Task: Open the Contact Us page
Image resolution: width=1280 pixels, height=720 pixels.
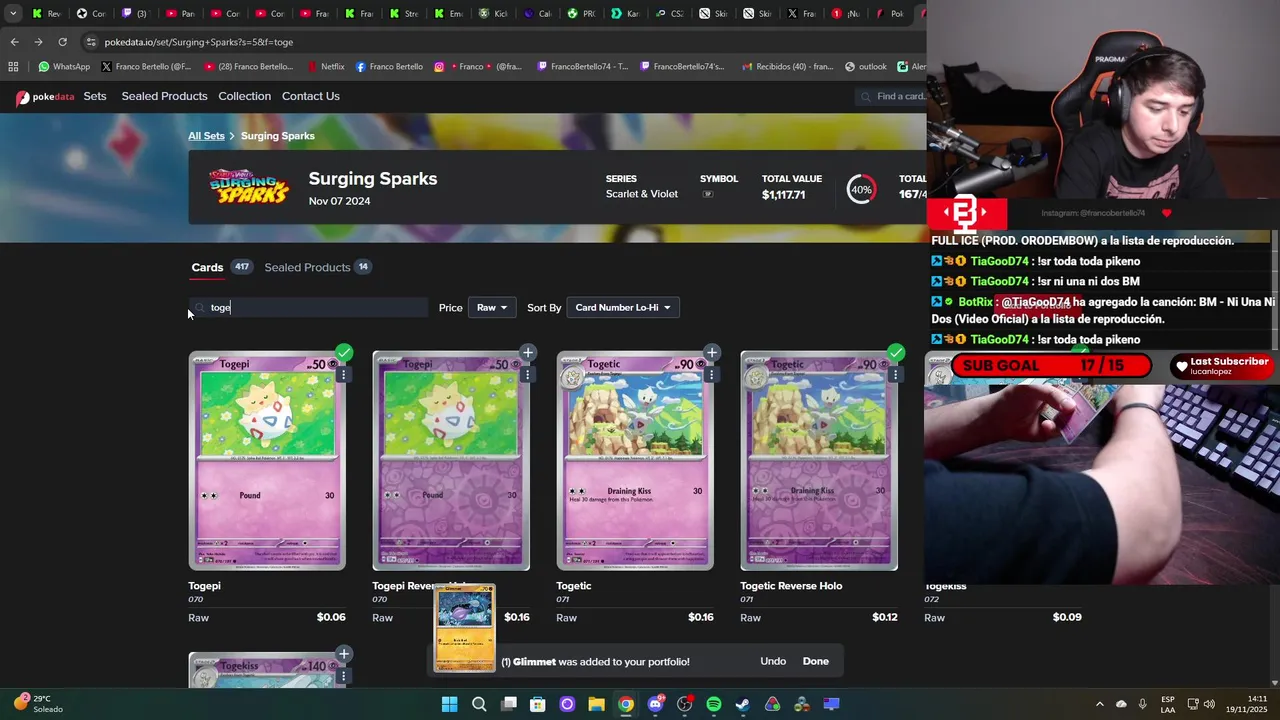Action: (311, 96)
